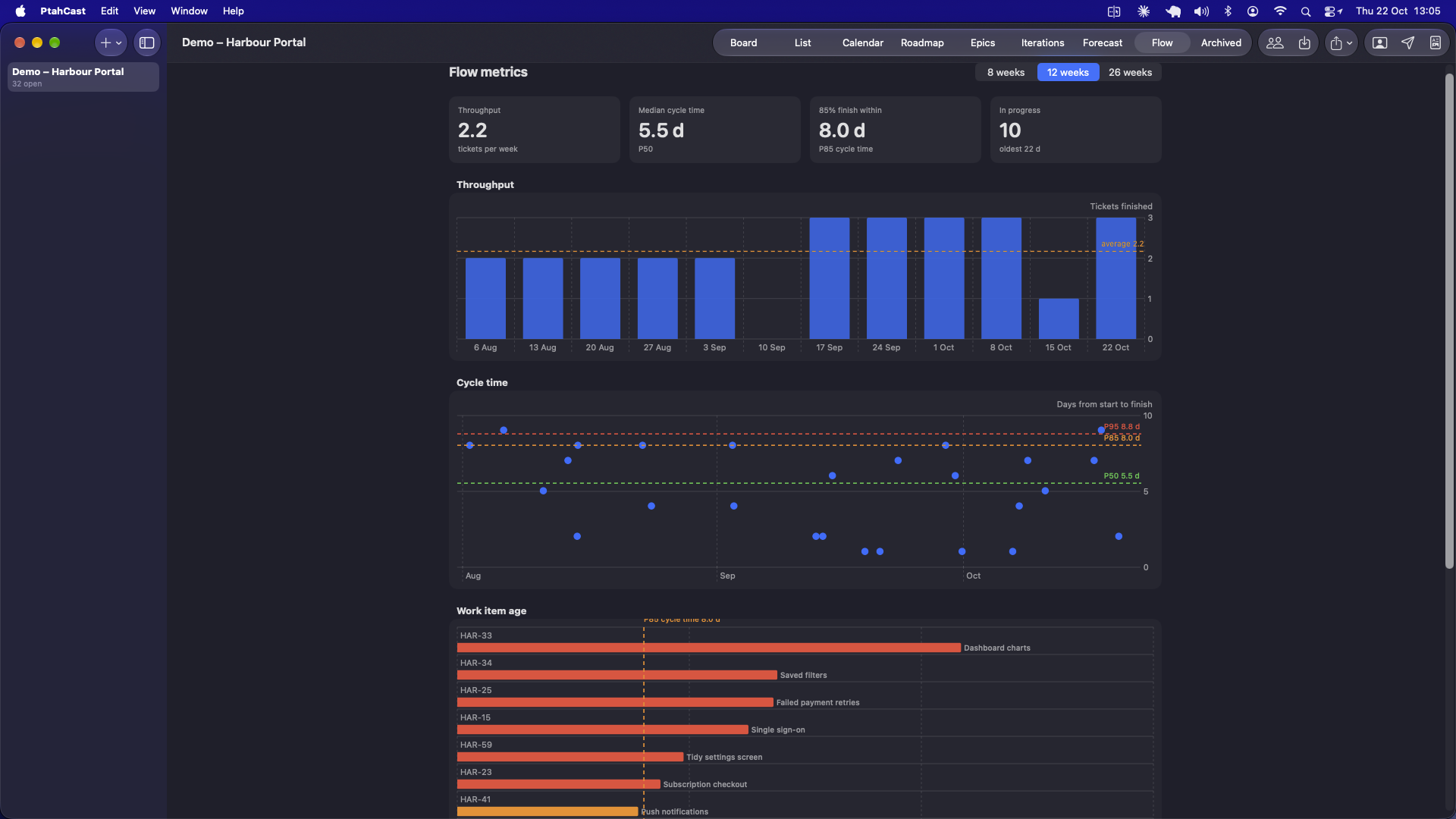Go to the Roadmap tab
The height and width of the screenshot is (819, 1456).
coord(922,43)
